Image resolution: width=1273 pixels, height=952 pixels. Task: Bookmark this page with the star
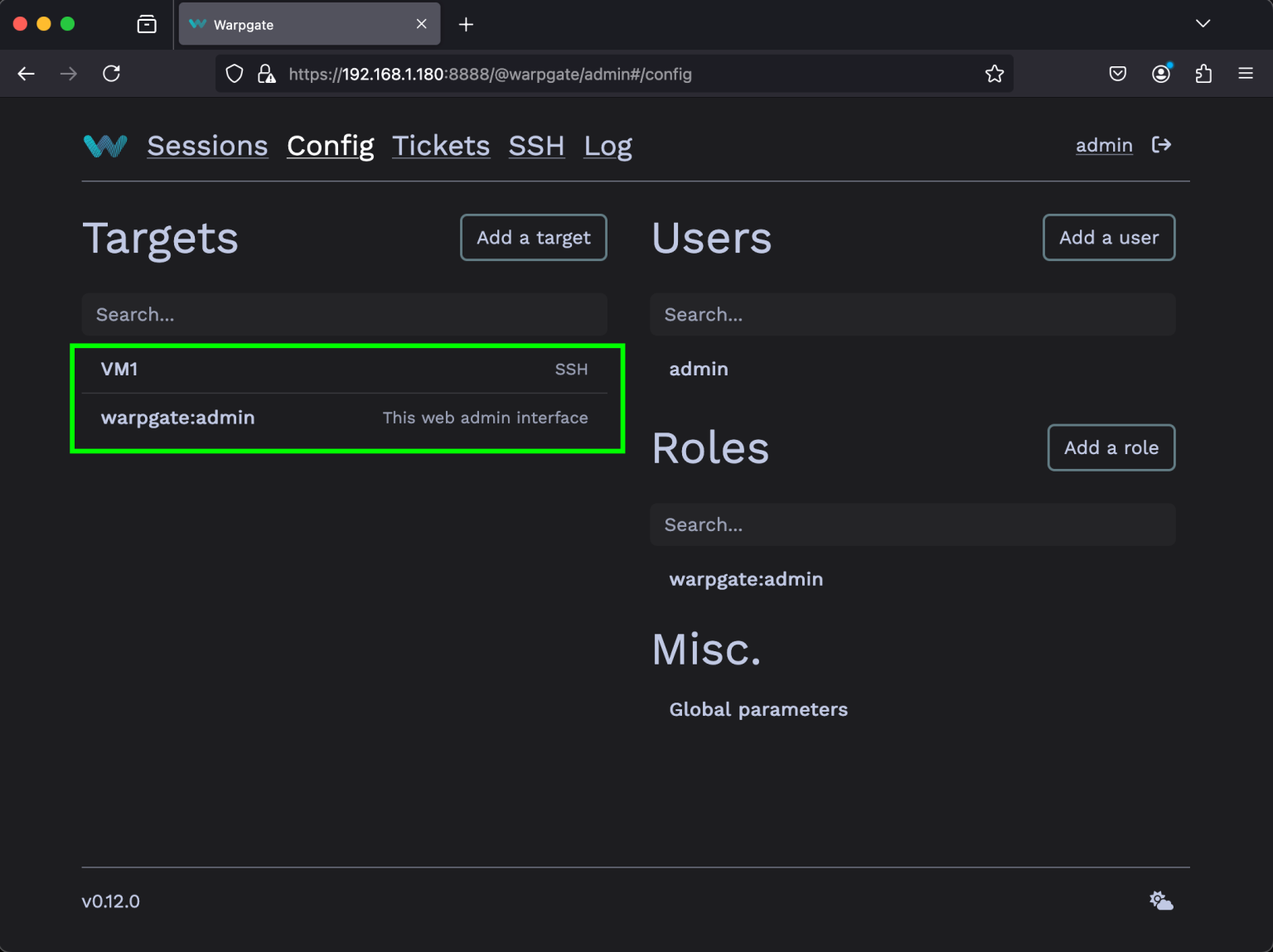(x=994, y=74)
